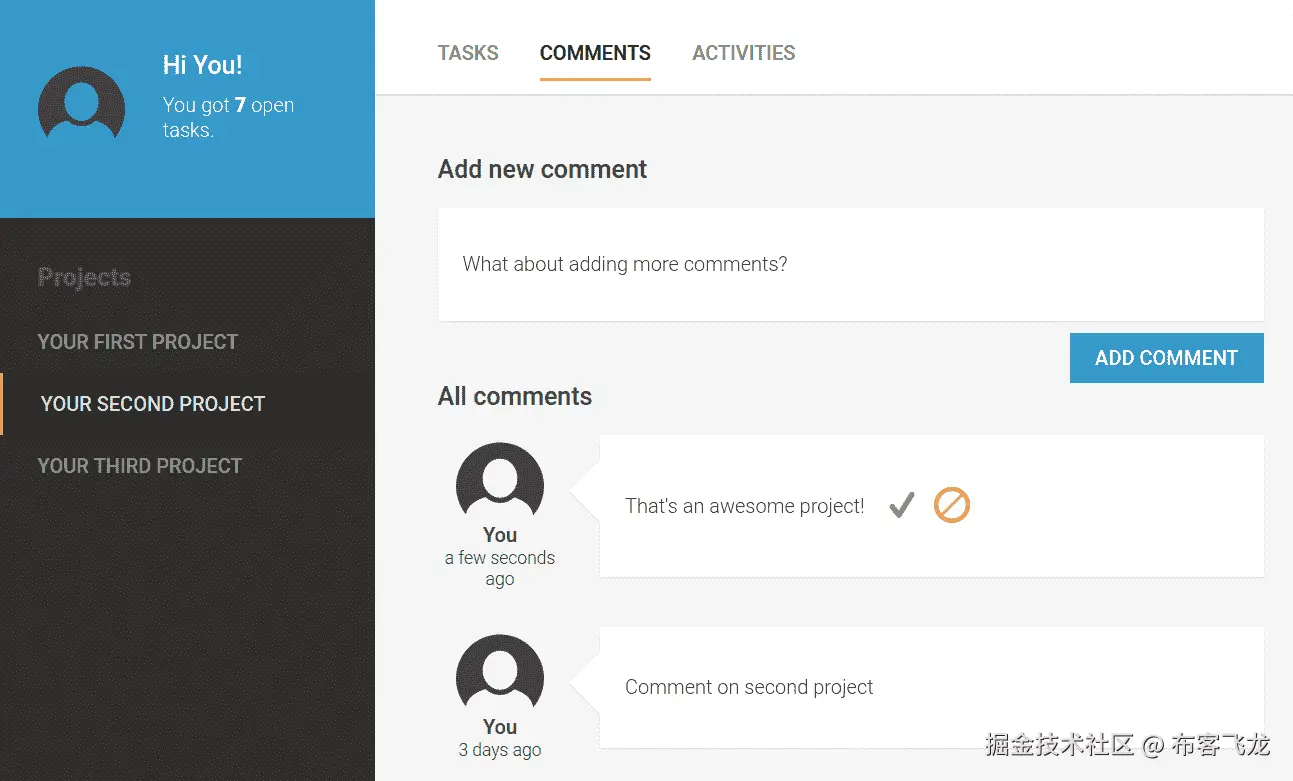Click the "3 days ago" timestamp
The width and height of the screenshot is (1293, 781).
(x=500, y=750)
